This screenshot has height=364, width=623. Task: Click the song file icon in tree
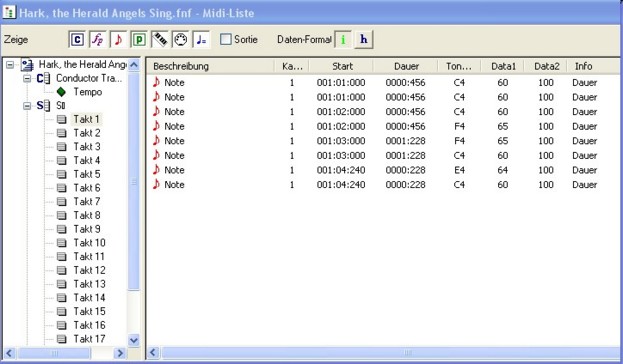tap(27, 65)
